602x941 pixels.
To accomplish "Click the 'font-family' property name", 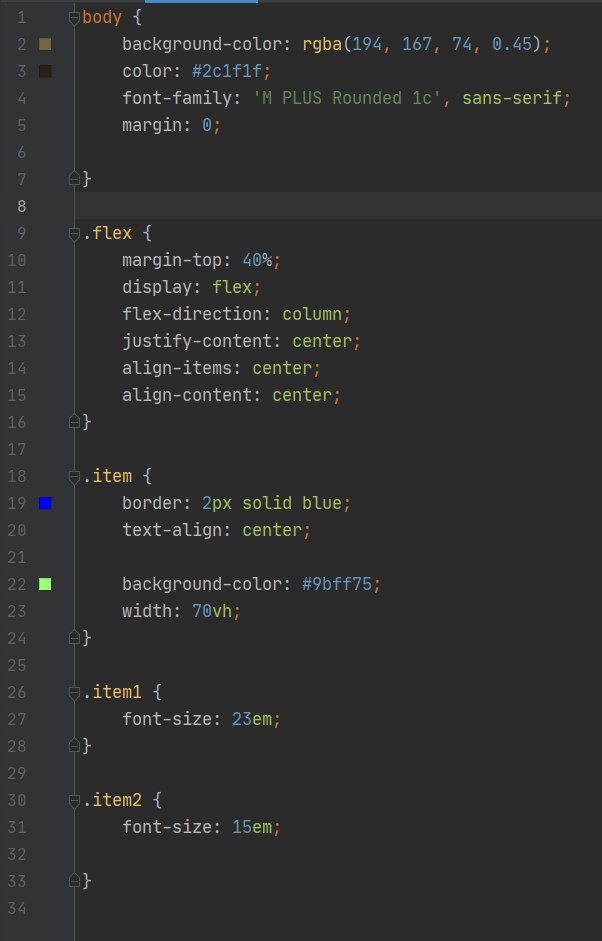I will pos(177,98).
